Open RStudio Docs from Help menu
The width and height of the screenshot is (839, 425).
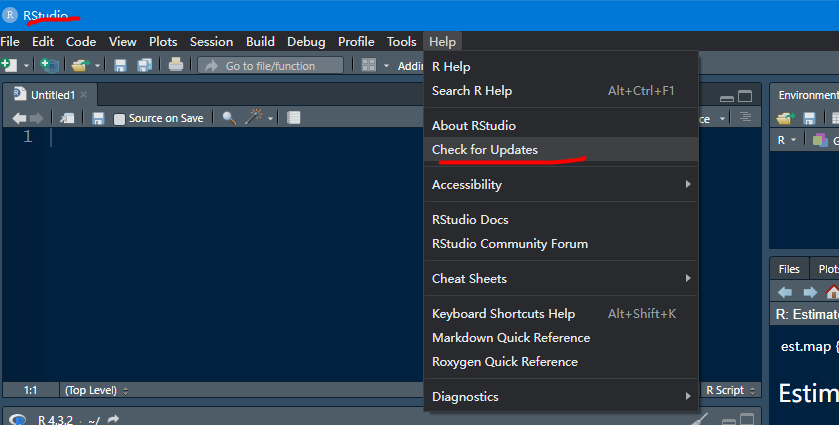click(561, 219)
